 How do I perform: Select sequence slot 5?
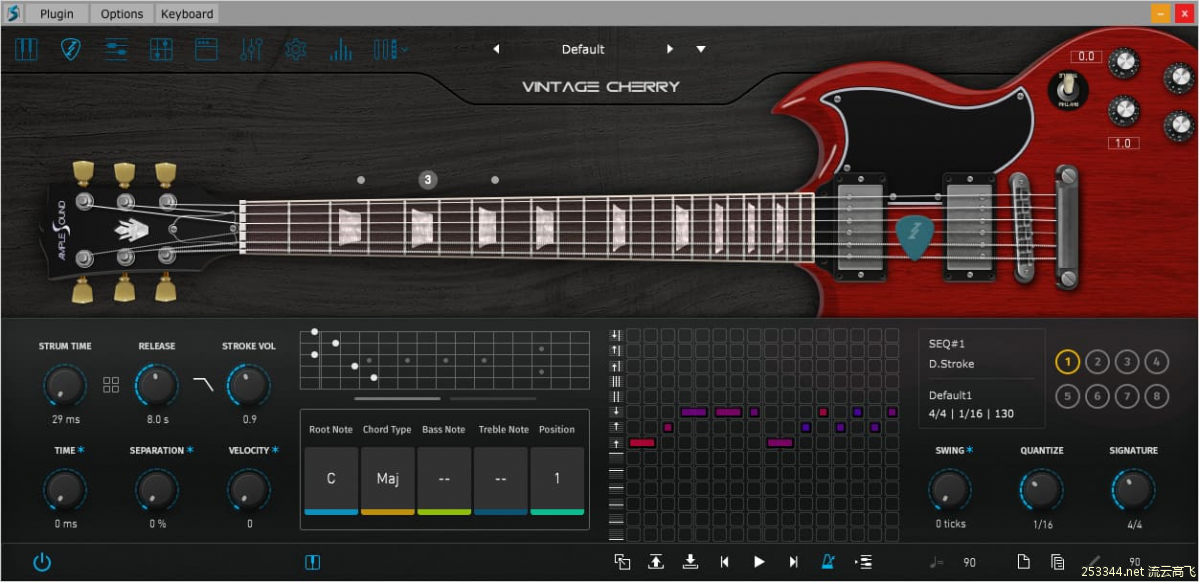(1067, 396)
